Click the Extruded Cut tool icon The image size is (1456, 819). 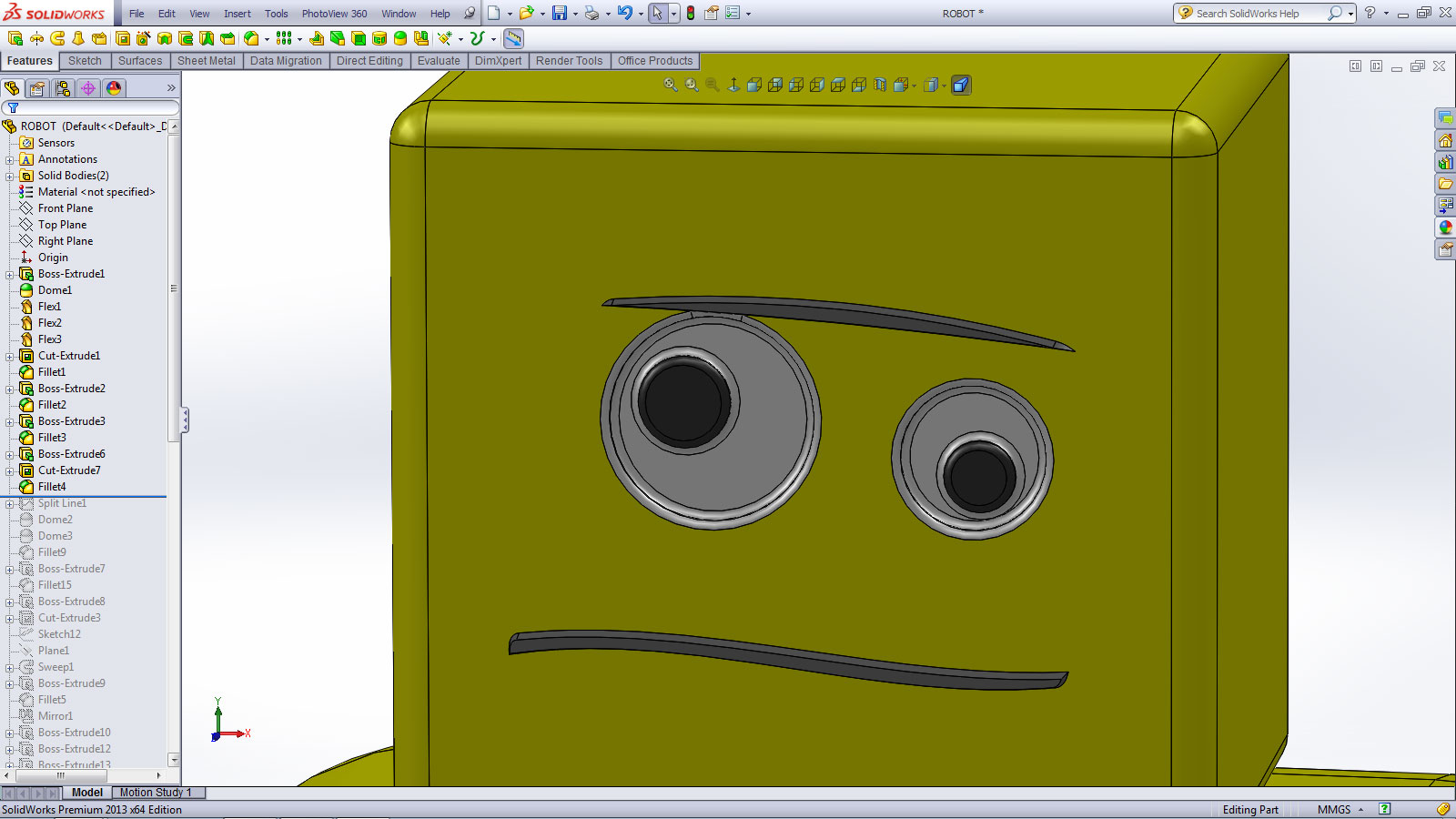pos(123,38)
